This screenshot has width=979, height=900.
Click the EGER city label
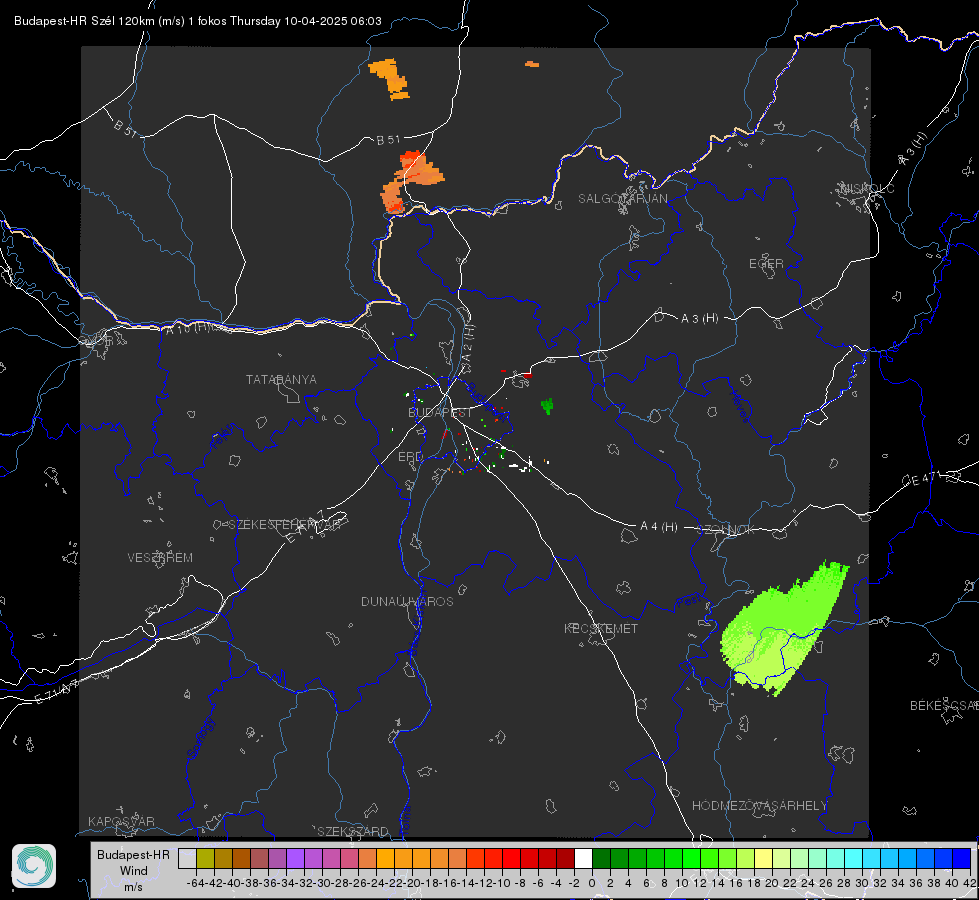766,264
